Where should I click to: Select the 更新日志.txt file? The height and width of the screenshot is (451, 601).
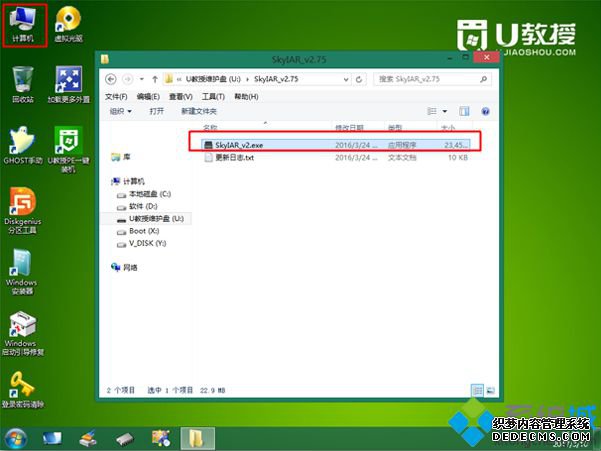click(x=335, y=157)
